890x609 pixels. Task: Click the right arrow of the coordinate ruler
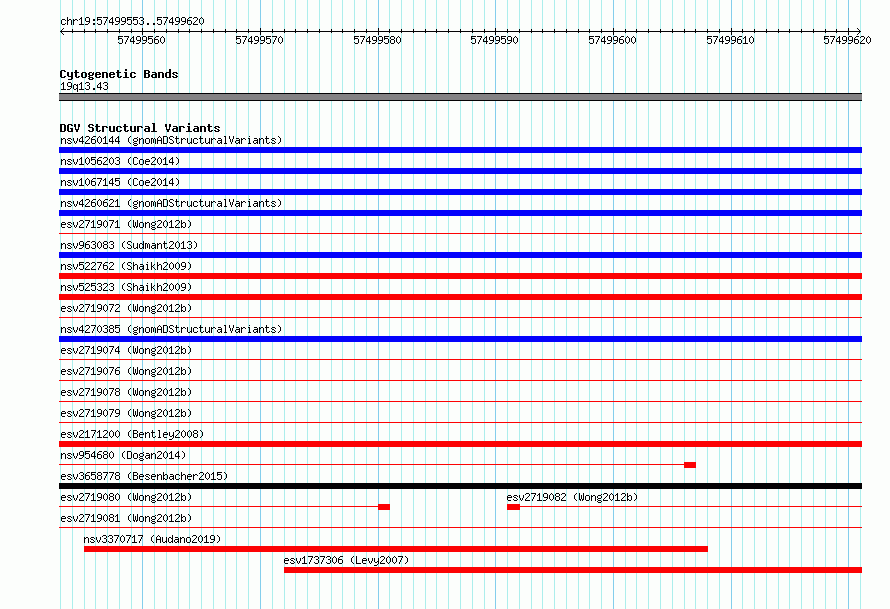pyautogui.click(x=858, y=31)
